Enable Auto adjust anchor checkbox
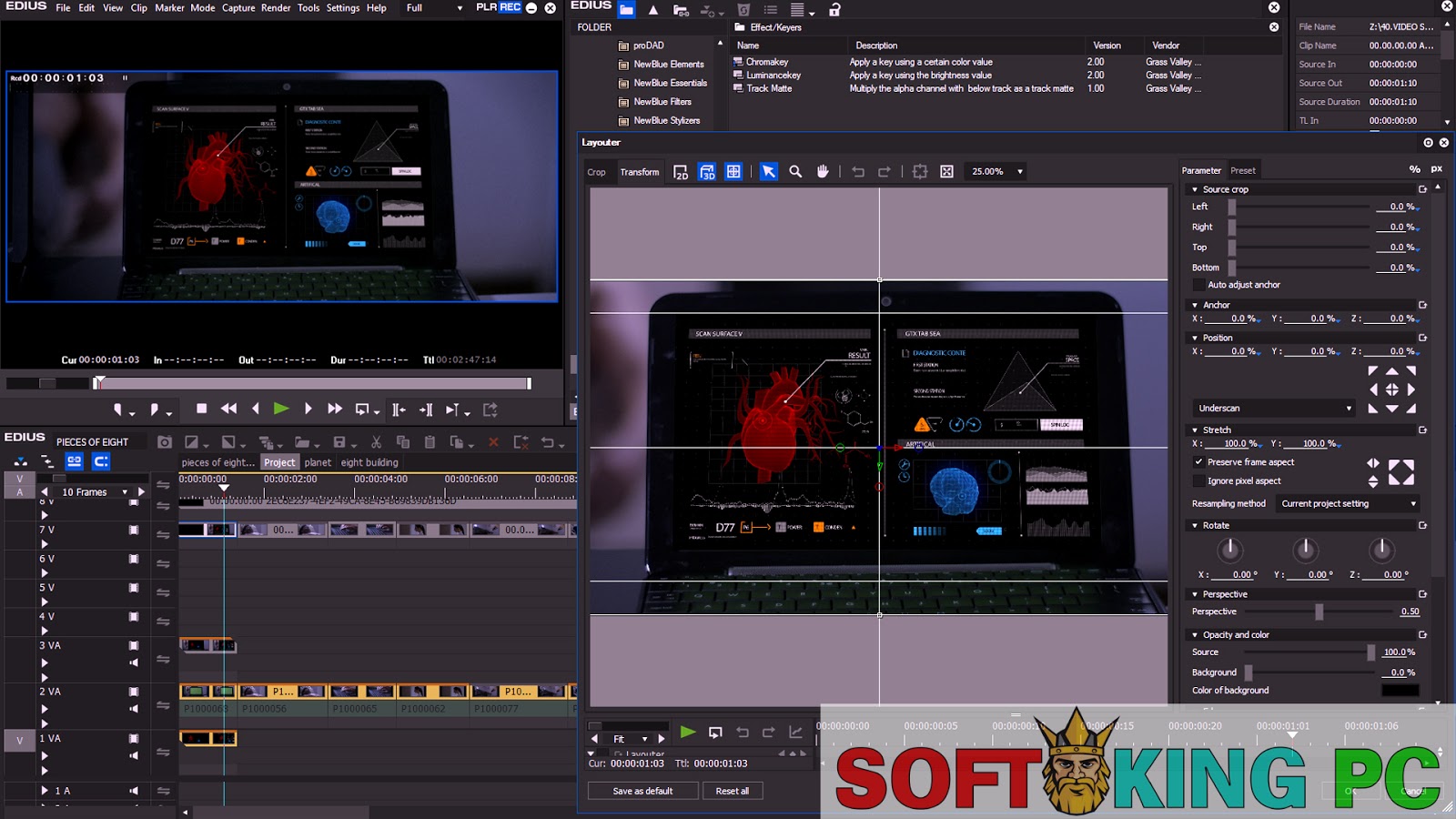The width and height of the screenshot is (1456, 819). pos(1199,285)
